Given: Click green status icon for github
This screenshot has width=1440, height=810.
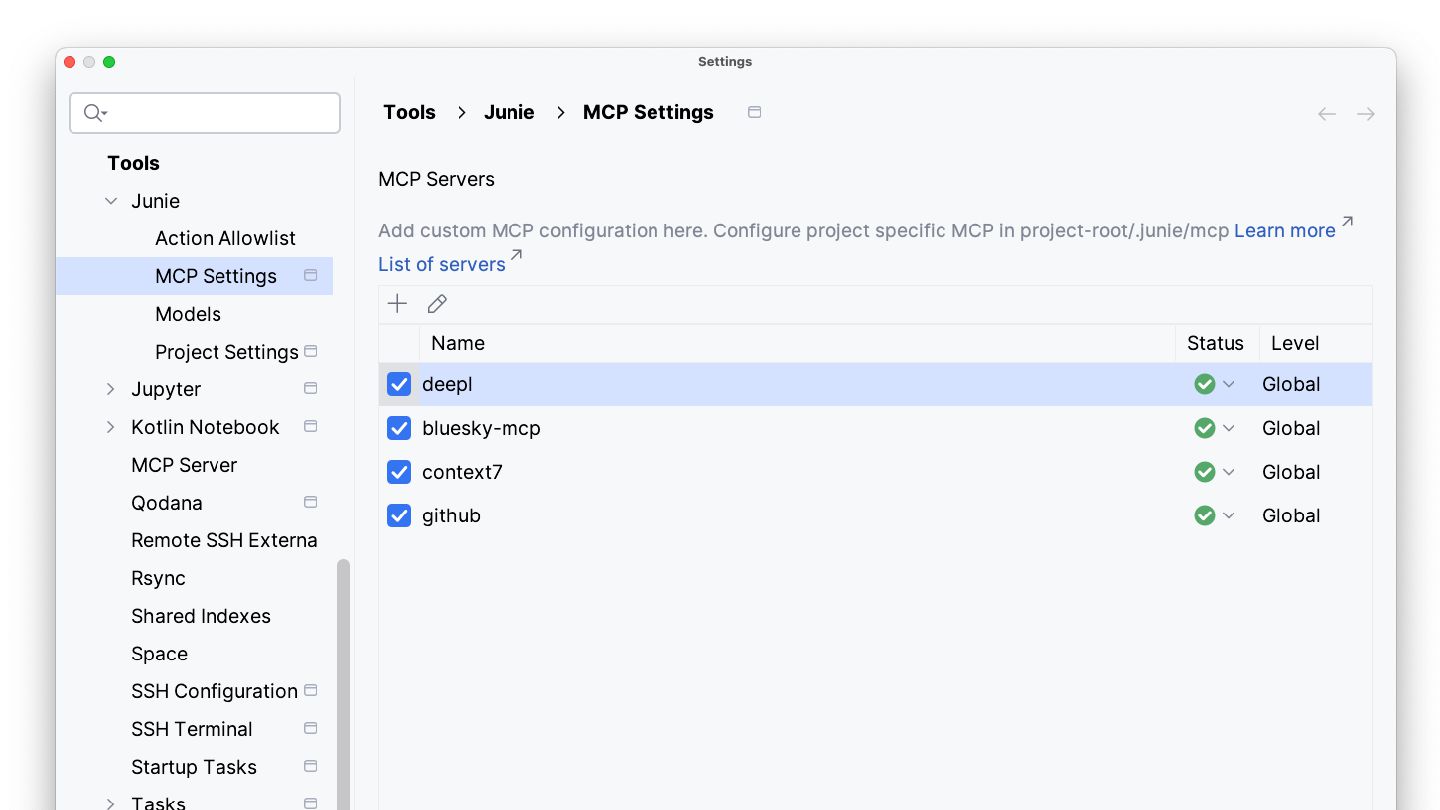Looking at the screenshot, I should pyautogui.click(x=1205, y=516).
